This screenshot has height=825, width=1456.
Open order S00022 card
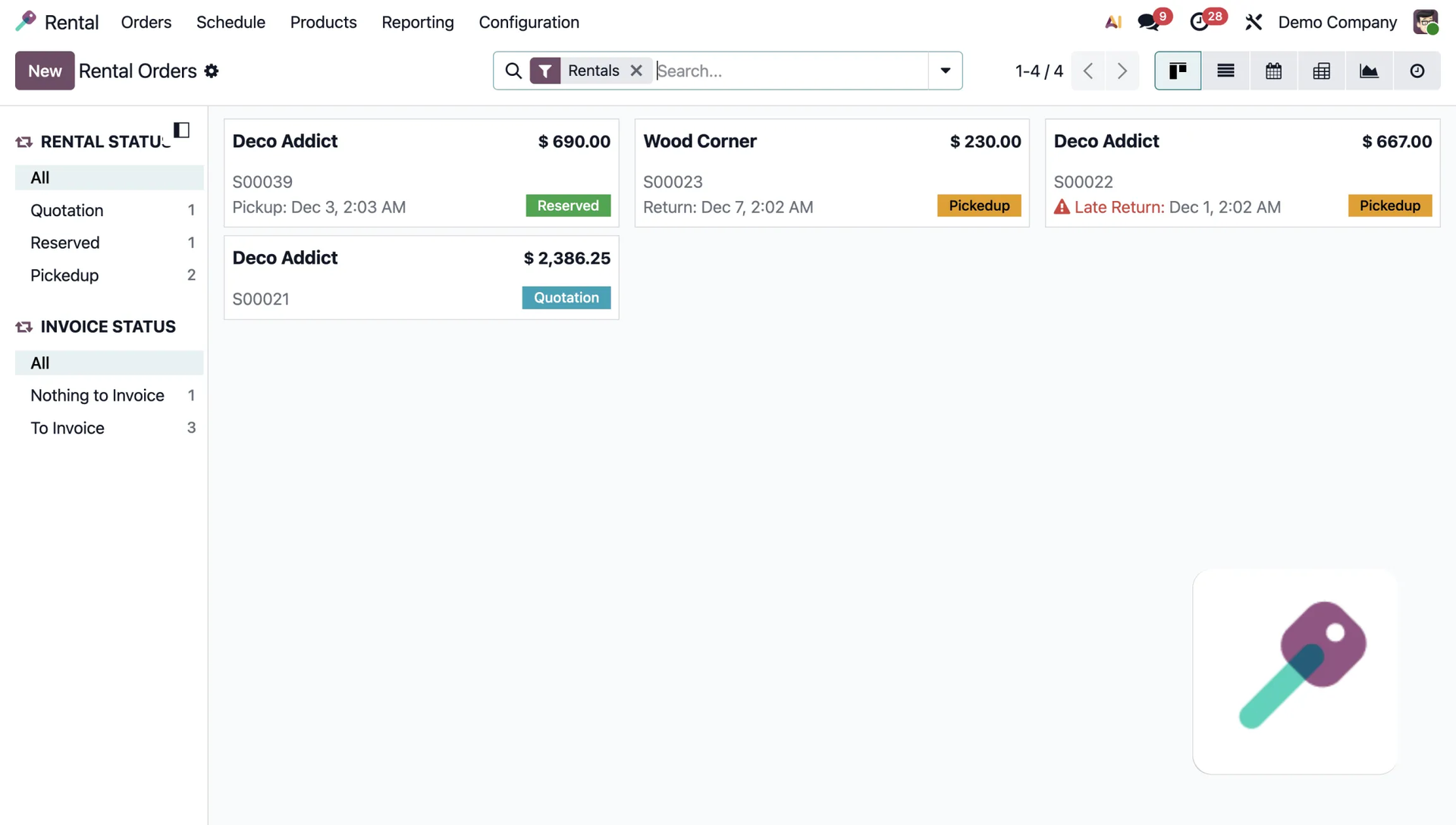click(1242, 173)
